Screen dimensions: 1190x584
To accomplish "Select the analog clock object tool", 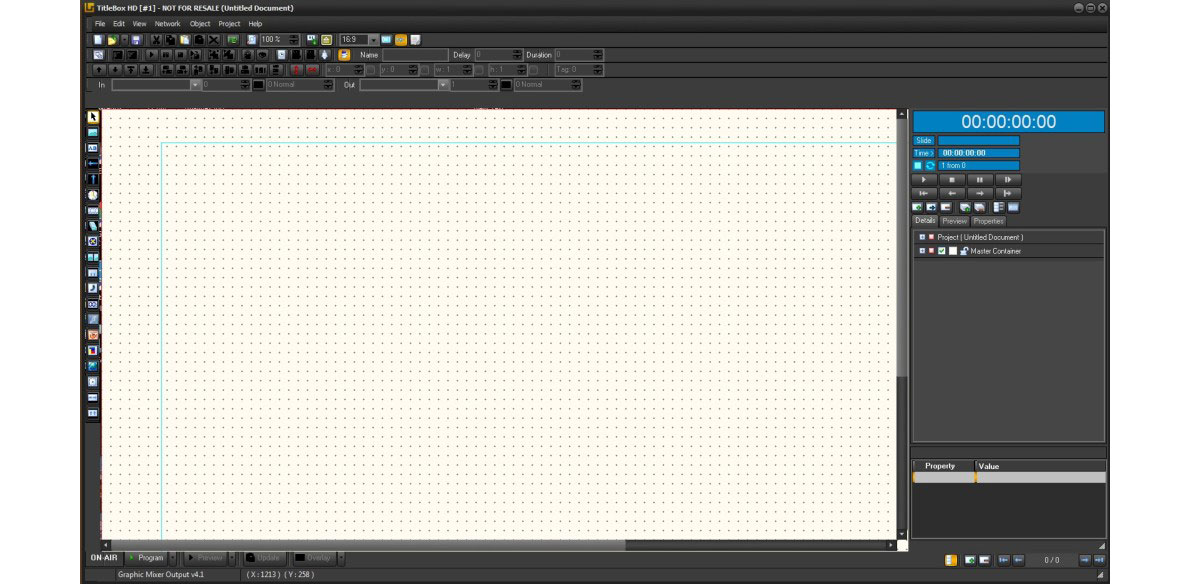I will pyautogui.click(x=93, y=195).
